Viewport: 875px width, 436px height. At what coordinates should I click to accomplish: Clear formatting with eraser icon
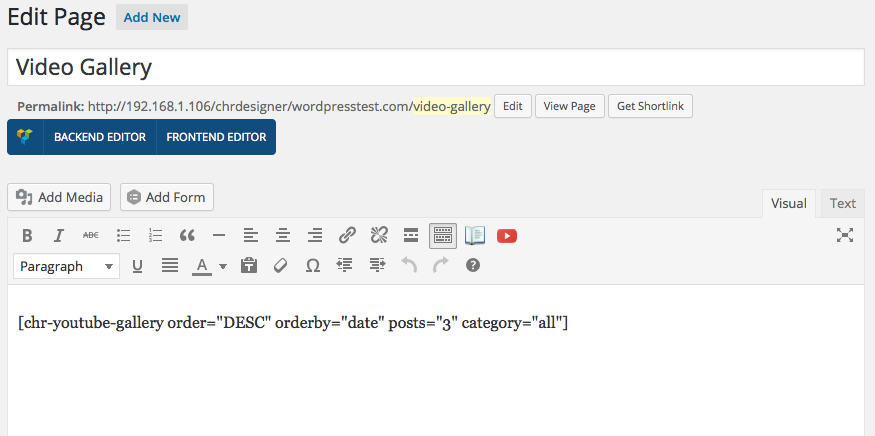click(280, 266)
